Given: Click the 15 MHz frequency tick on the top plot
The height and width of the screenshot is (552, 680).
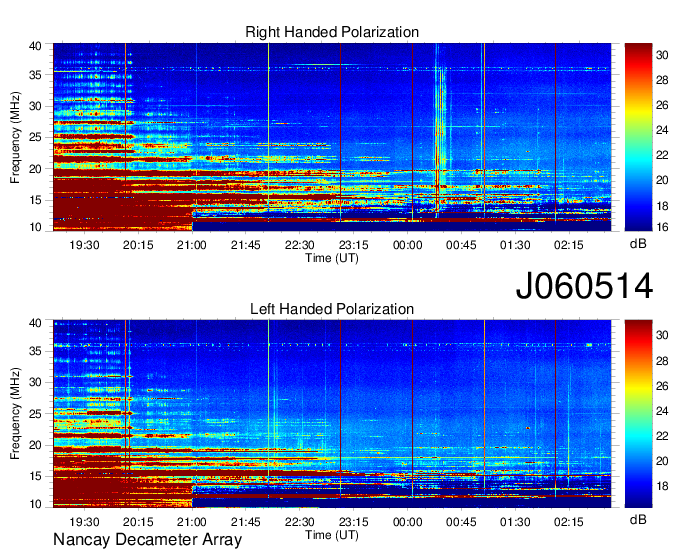Looking at the screenshot, I should click(x=35, y=200).
